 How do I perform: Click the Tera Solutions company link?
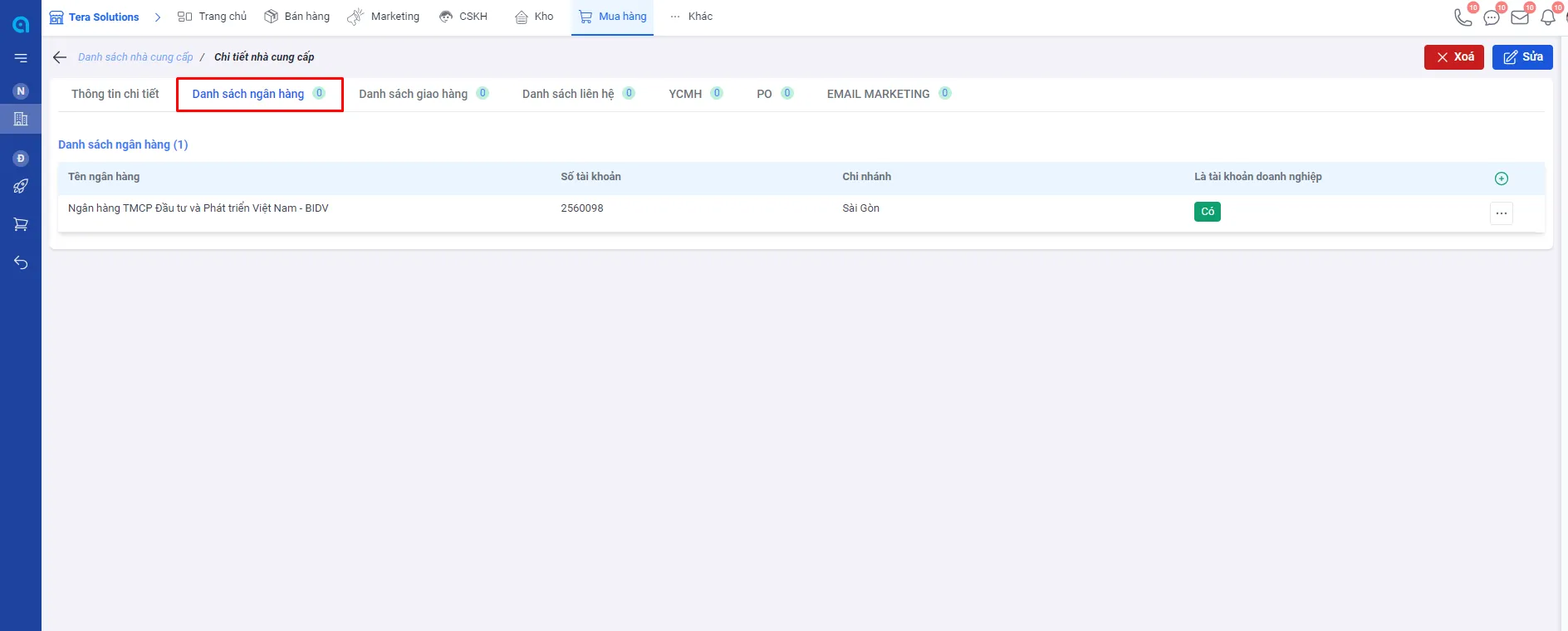(x=104, y=17)
